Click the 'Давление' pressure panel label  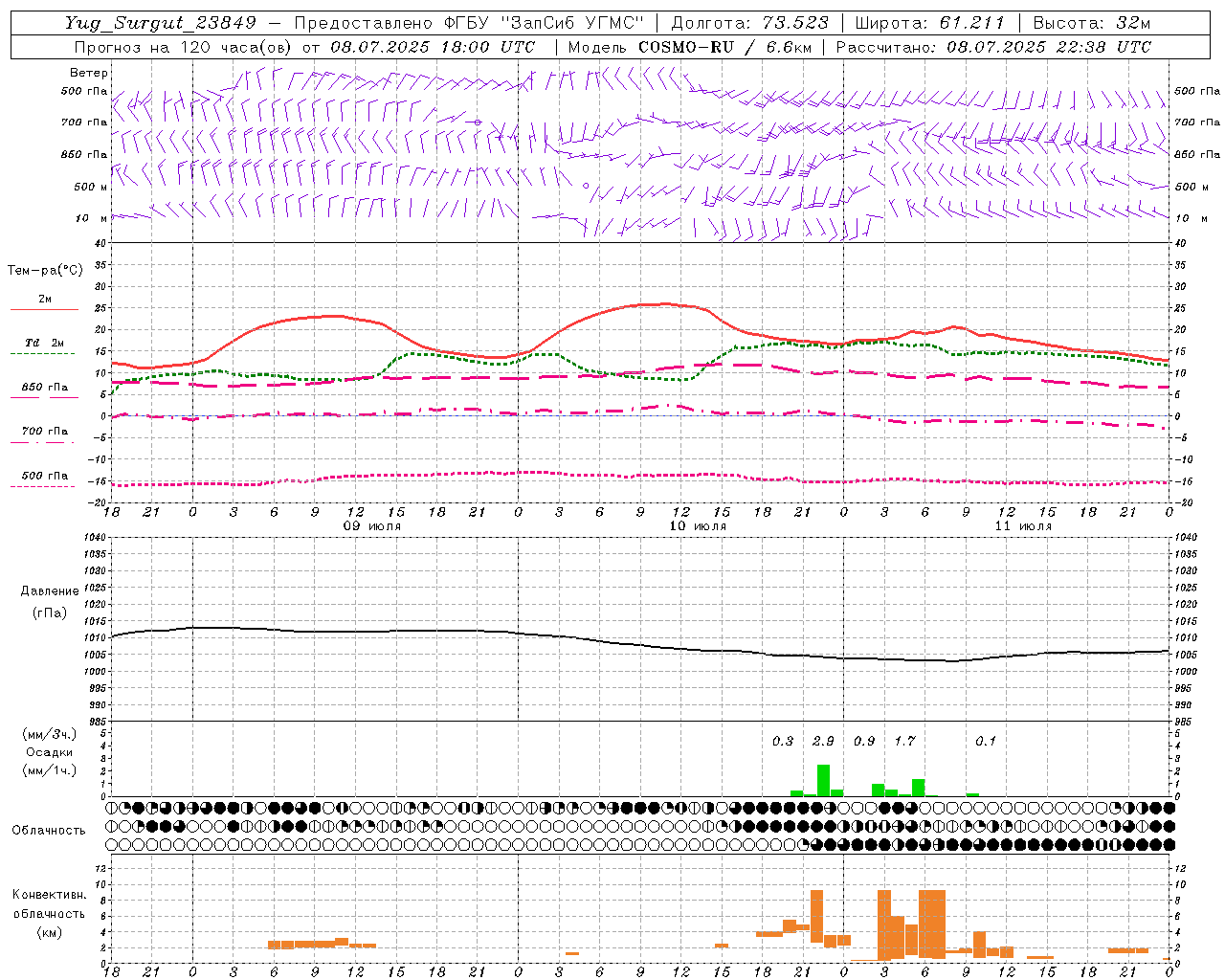[50, 591]
